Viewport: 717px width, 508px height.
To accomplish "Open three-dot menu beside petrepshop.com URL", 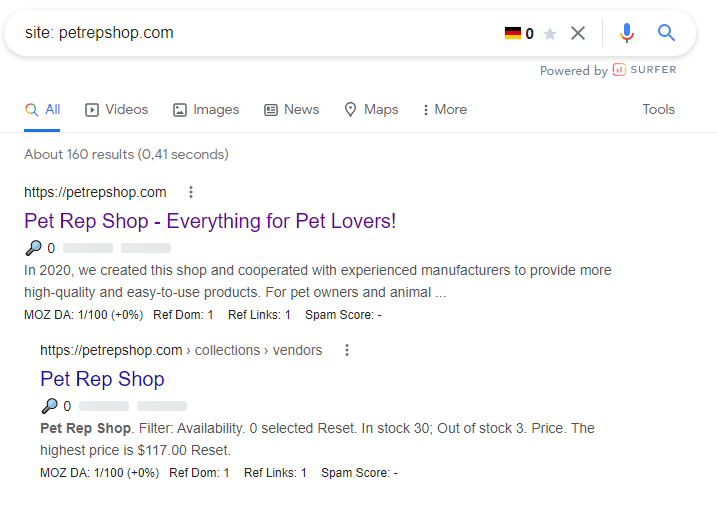I will tap(191, 192).
